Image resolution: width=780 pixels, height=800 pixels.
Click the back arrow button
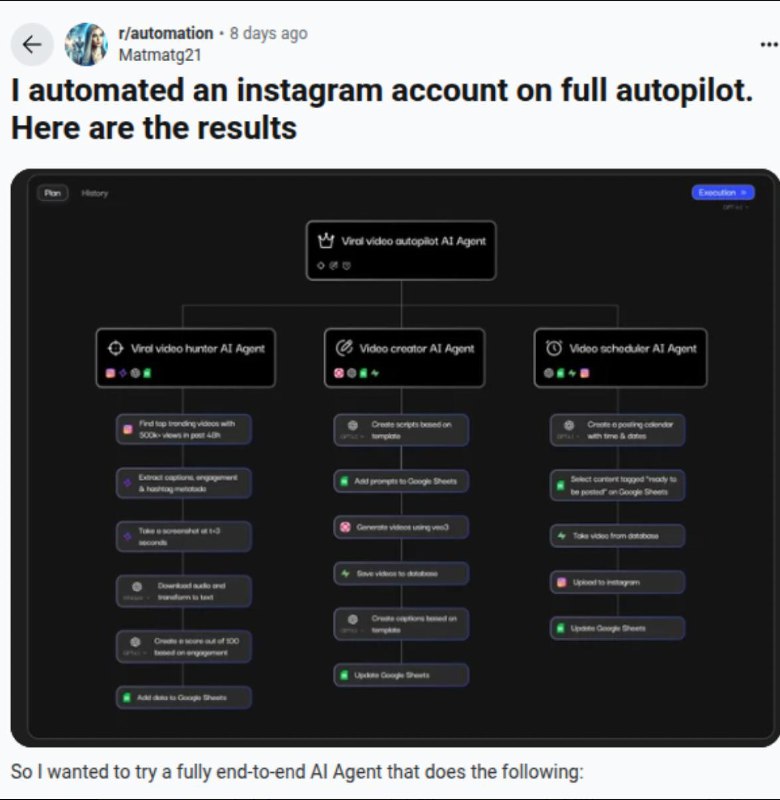pyautogui.click(x=32, y=44)
